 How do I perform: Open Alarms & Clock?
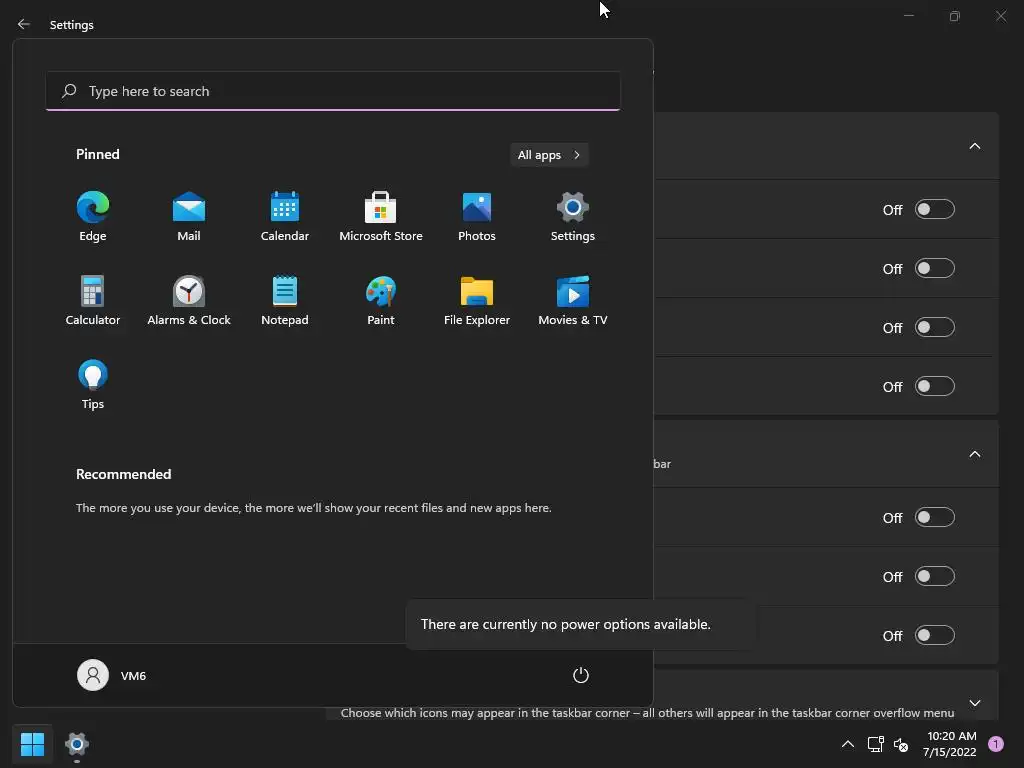189,301
